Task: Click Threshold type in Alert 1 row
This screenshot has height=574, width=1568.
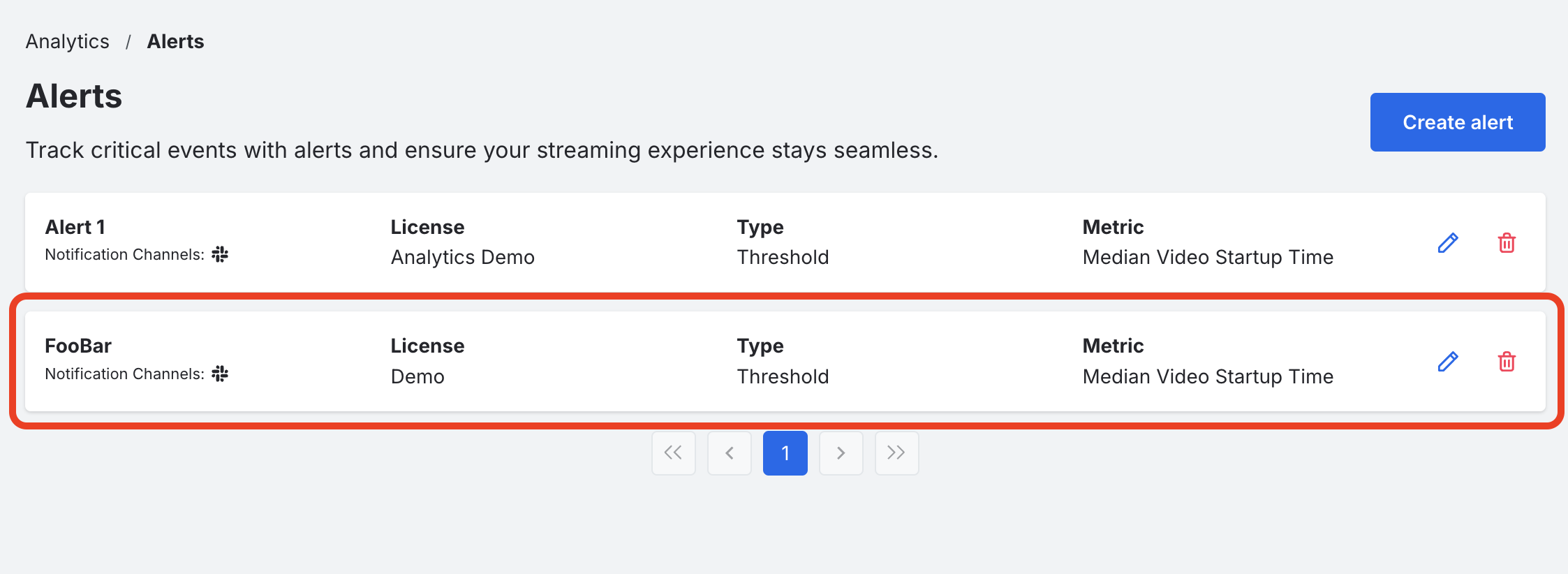Action: [783, 257]
